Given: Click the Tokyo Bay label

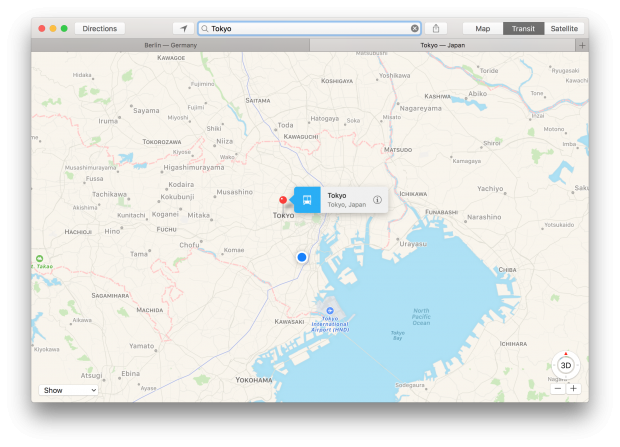Looking at the screenshot, I should pos(398,335).
